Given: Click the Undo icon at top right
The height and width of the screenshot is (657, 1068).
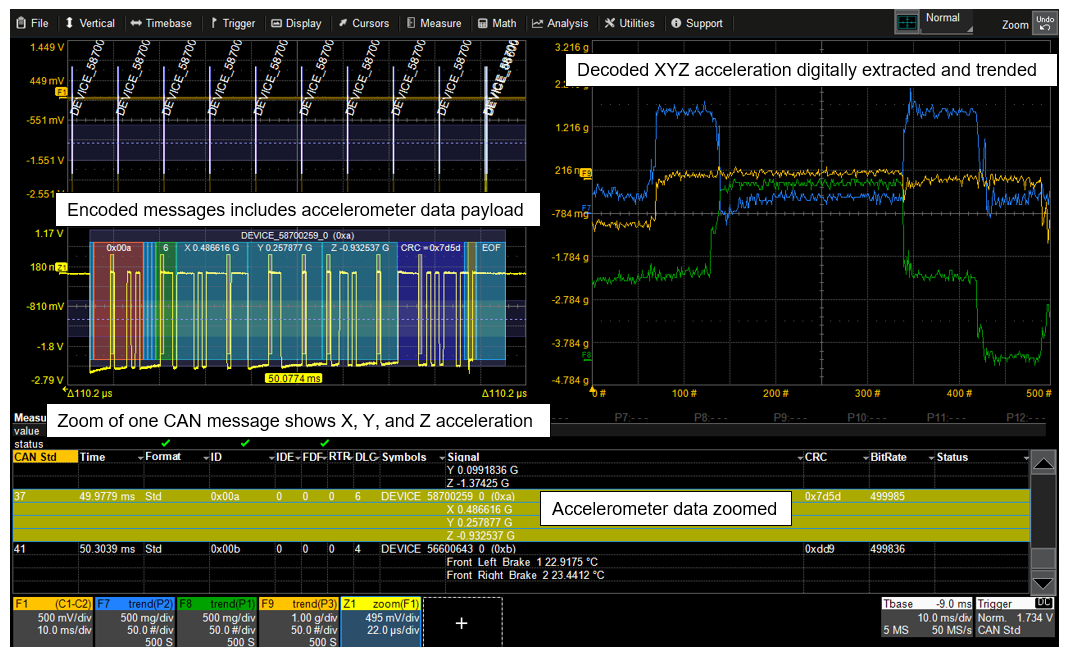Looking at the screenshot, I should (1046, 20).
